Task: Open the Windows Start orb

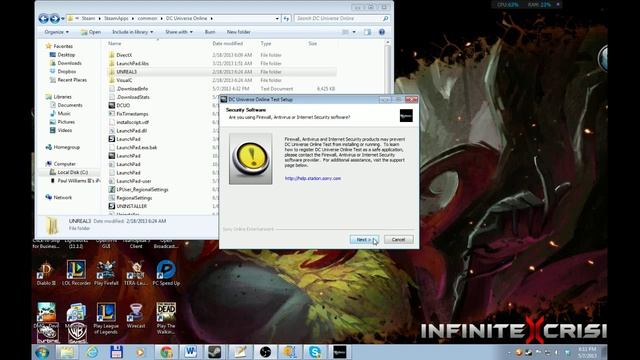Action: point(42,352)
